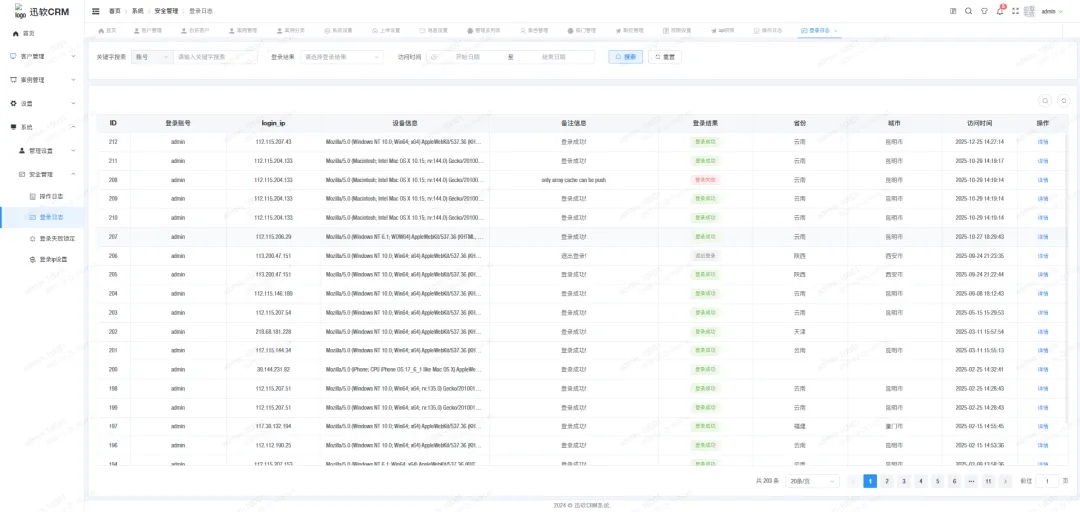Image resolution: width=1080 pixels, height=512 pixels.
Task: Open 操作日志 in the sidebar
Action: click(x=50, y=196)
